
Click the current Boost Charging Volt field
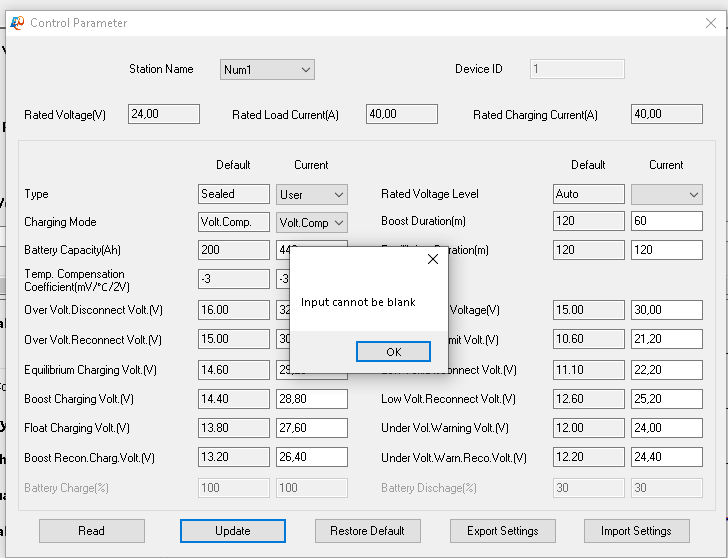tap(311, 399)
